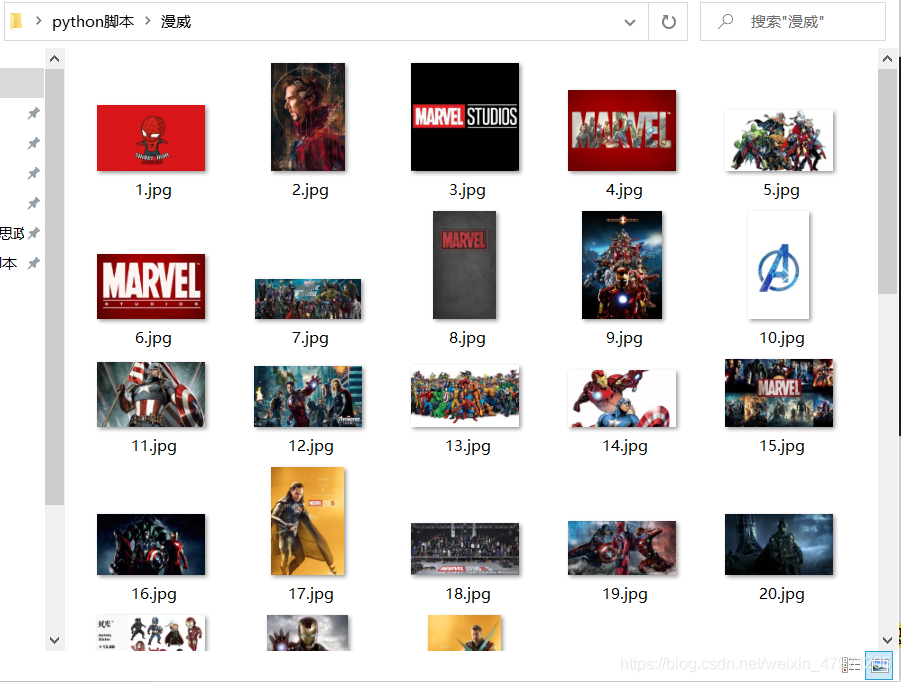Click the search box for 漫威

(x=792, y=22)
